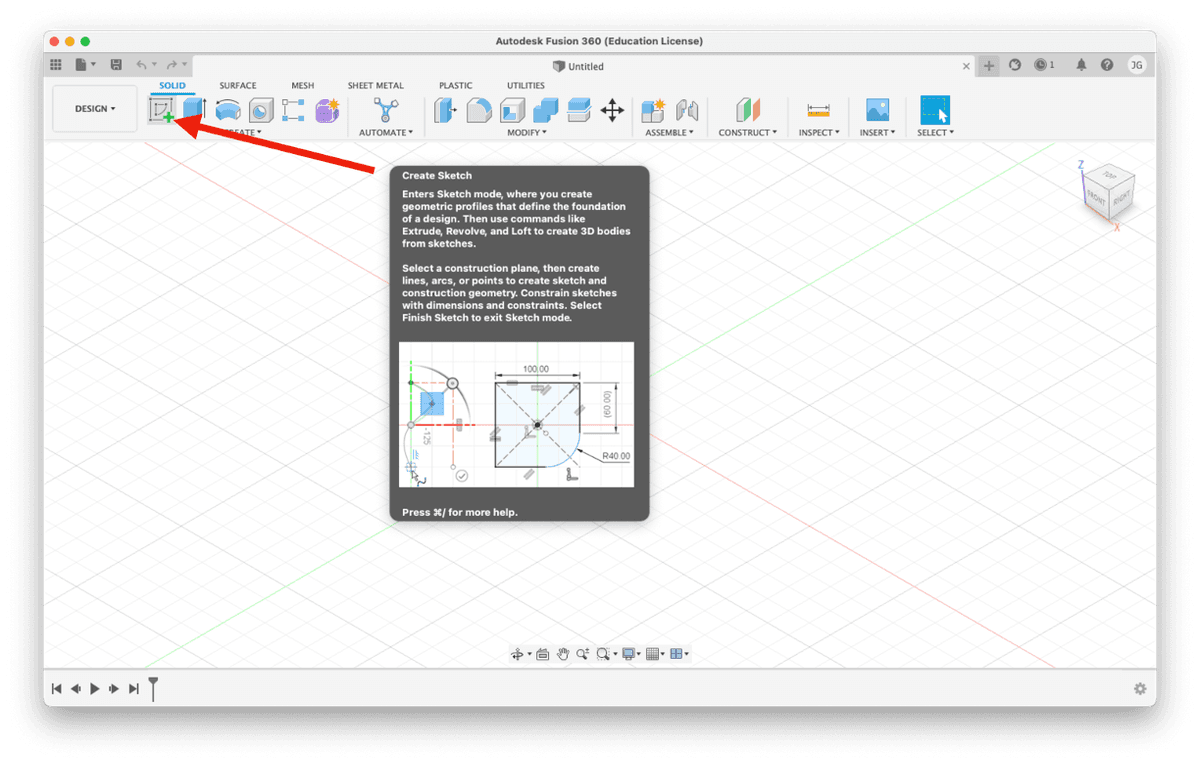Image resolution: width=1200 pixels, height=765 pixels.
Task: Switch to the SHEET METAL tab
Action: click(x=376, y=86)
